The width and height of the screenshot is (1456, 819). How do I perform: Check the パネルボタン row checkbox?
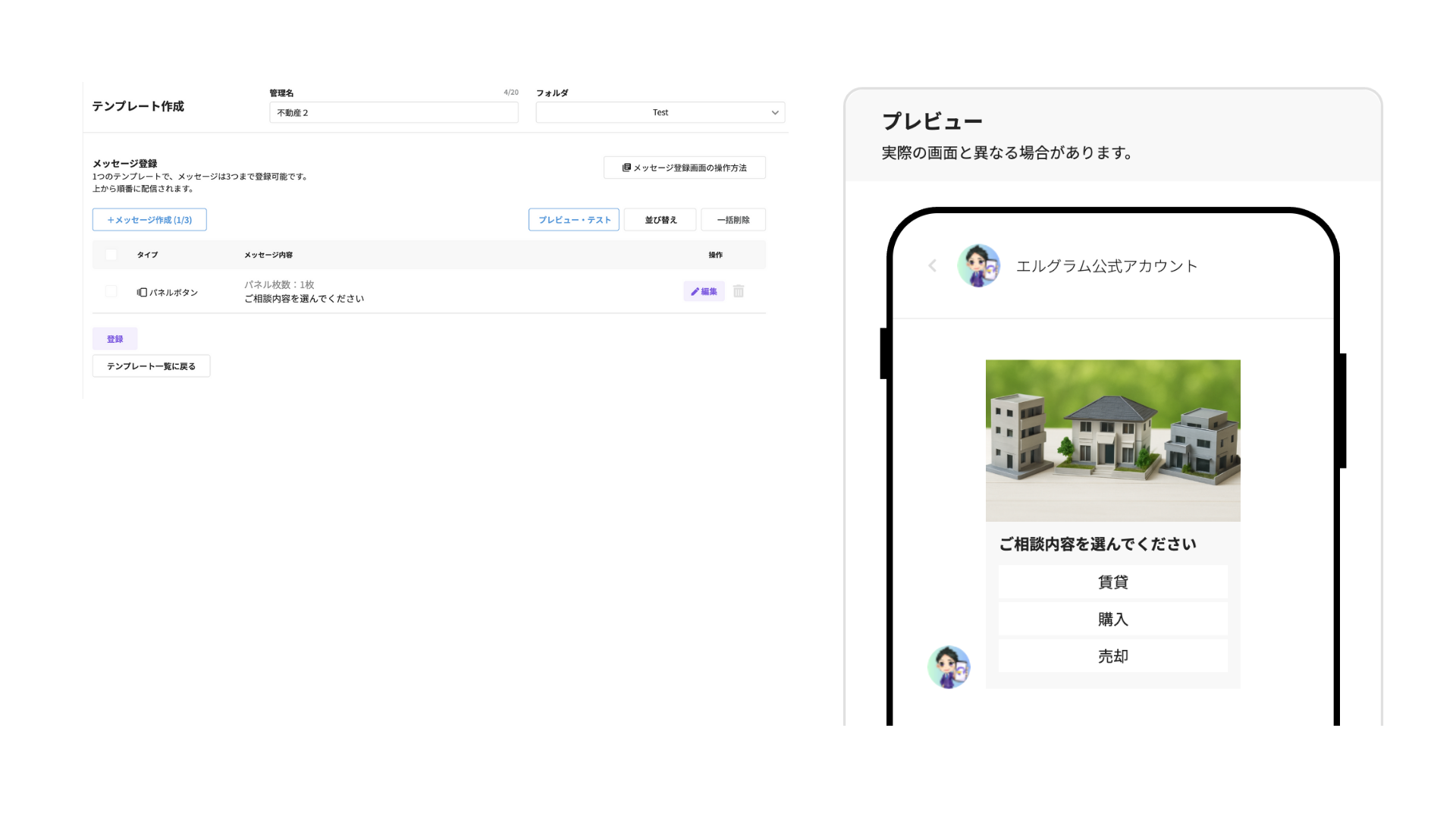[111, 291]
